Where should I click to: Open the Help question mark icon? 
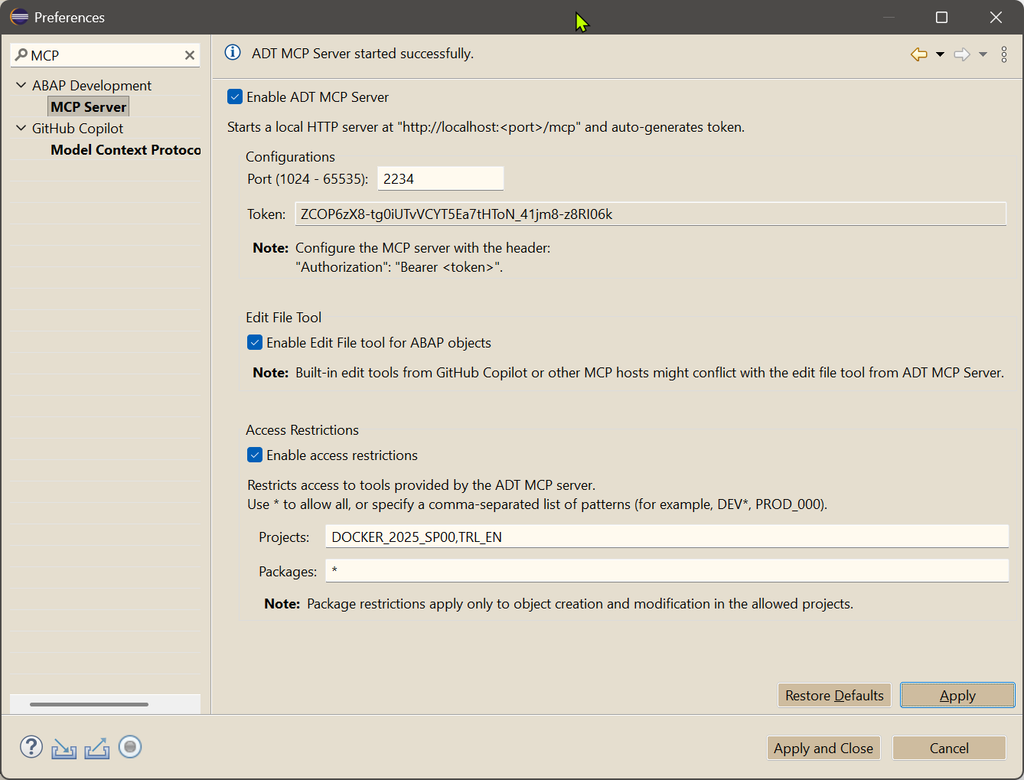[31, 747]
